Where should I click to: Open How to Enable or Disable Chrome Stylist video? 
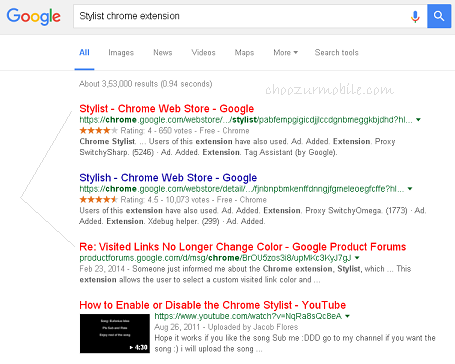[x=213, y=305]
